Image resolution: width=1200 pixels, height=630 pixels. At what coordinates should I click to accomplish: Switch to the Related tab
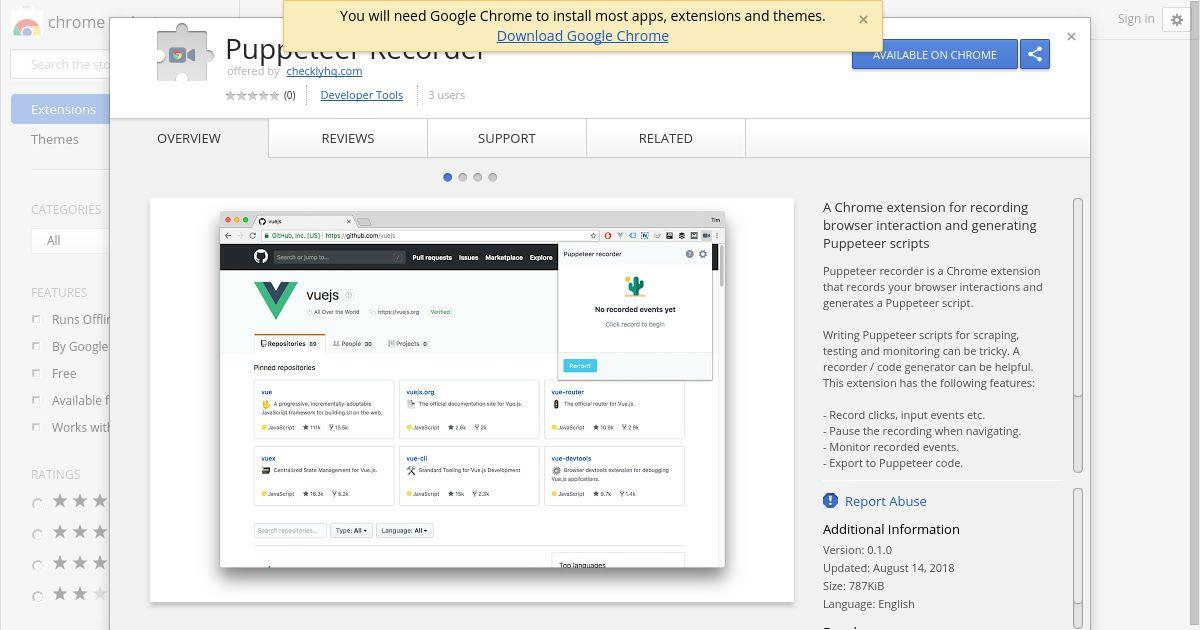pyautogui.click(x=666, y=138)
